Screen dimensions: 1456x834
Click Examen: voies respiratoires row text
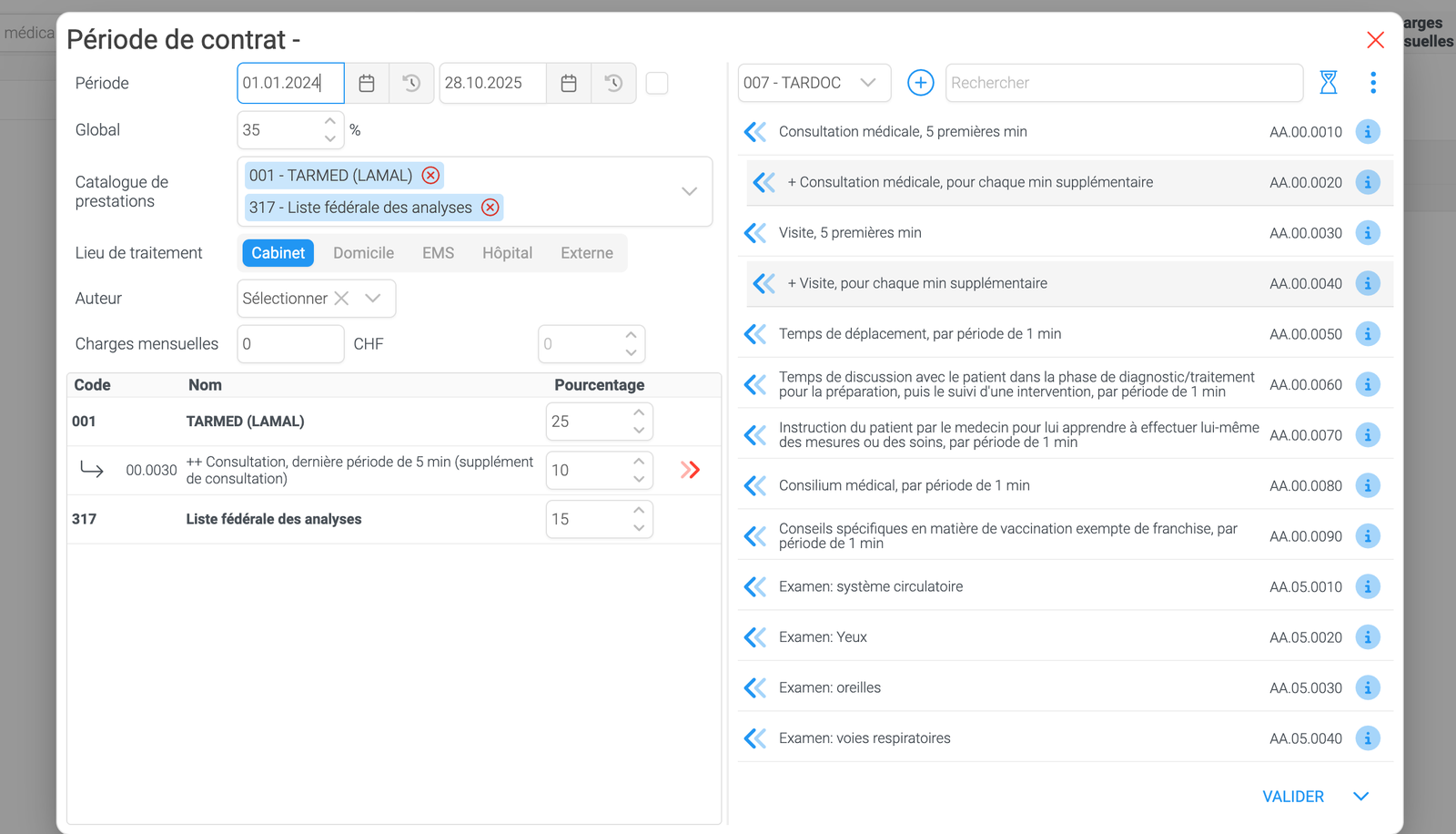[x=864, y=738]
